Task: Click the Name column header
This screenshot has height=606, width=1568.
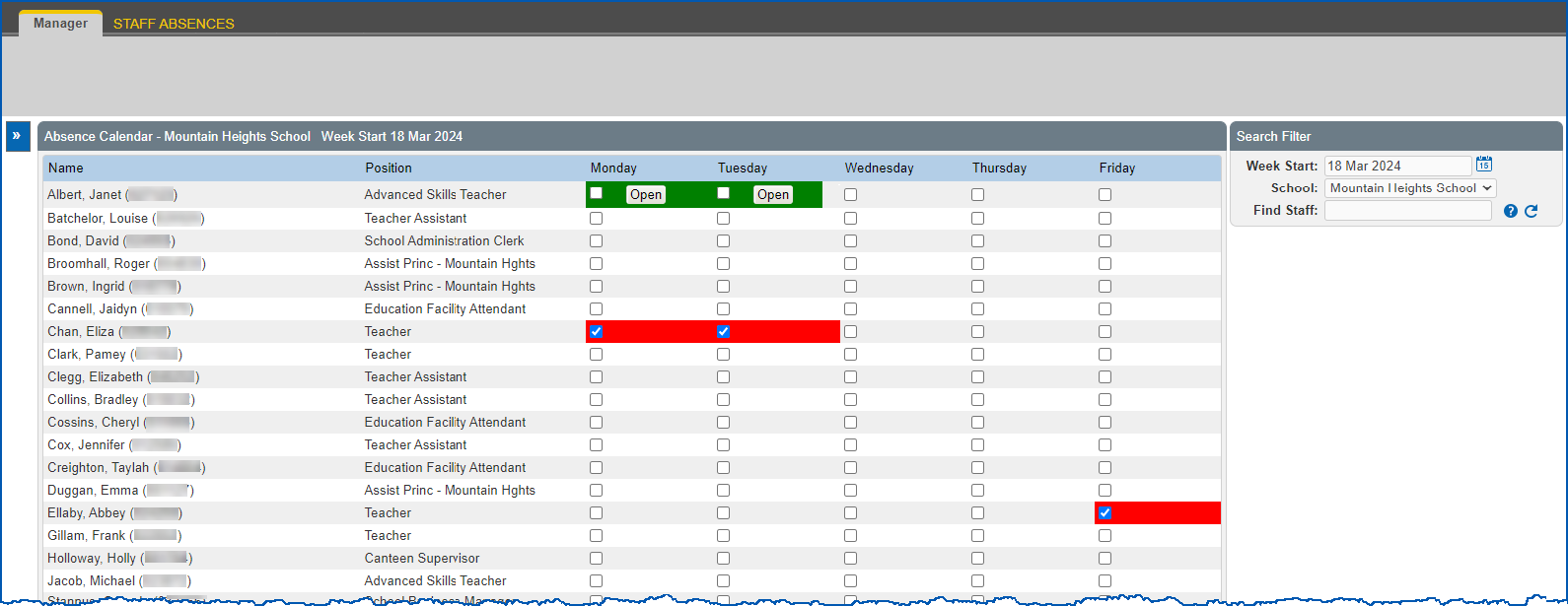Action: (x=66, y=168)
